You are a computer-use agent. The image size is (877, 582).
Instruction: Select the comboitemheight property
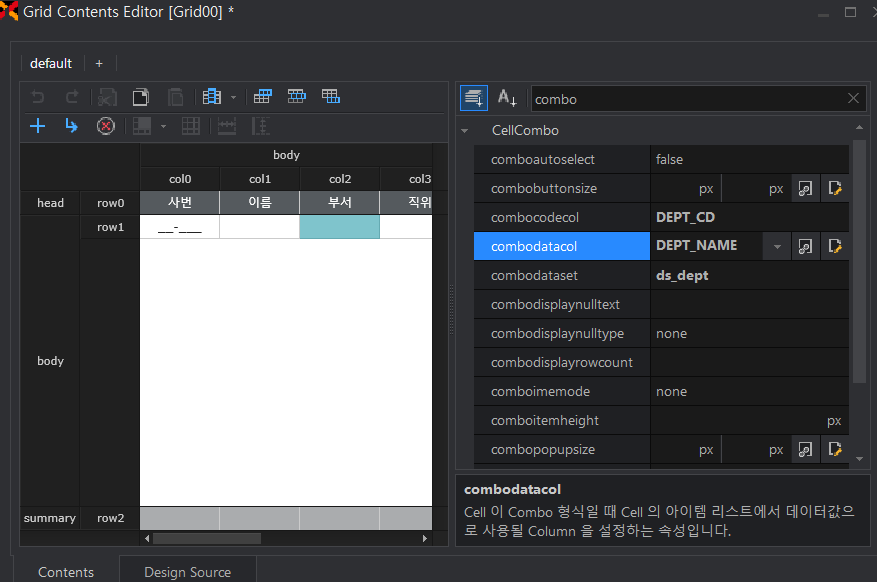[x=562, y=421]
